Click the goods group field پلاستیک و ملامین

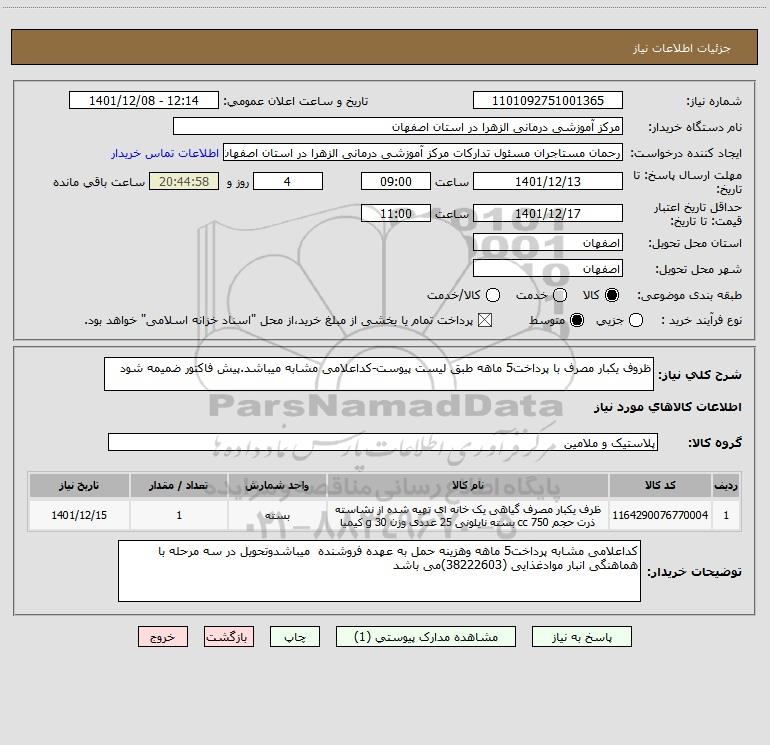pos(383,442)
